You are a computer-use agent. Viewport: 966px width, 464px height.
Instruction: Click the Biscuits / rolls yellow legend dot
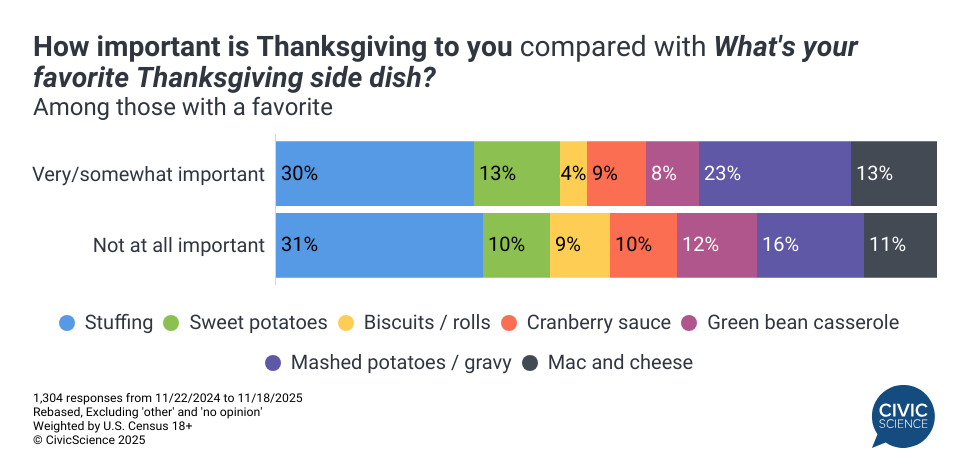coord(347,323)
